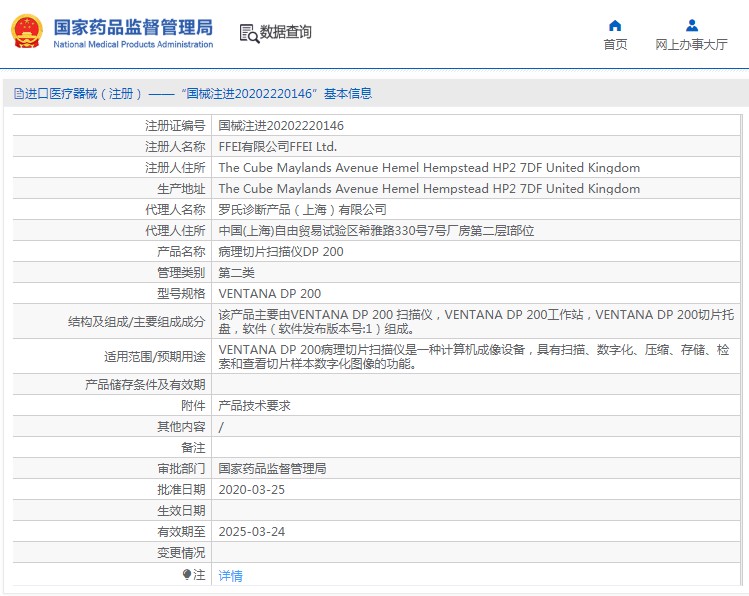This screenshot has width=749, height=596.
Task: Open 网上办事大厅 via person icon
Action: 691,25
